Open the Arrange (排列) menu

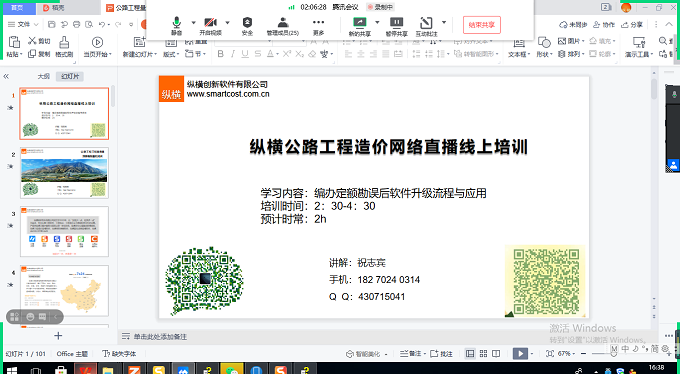571,54
